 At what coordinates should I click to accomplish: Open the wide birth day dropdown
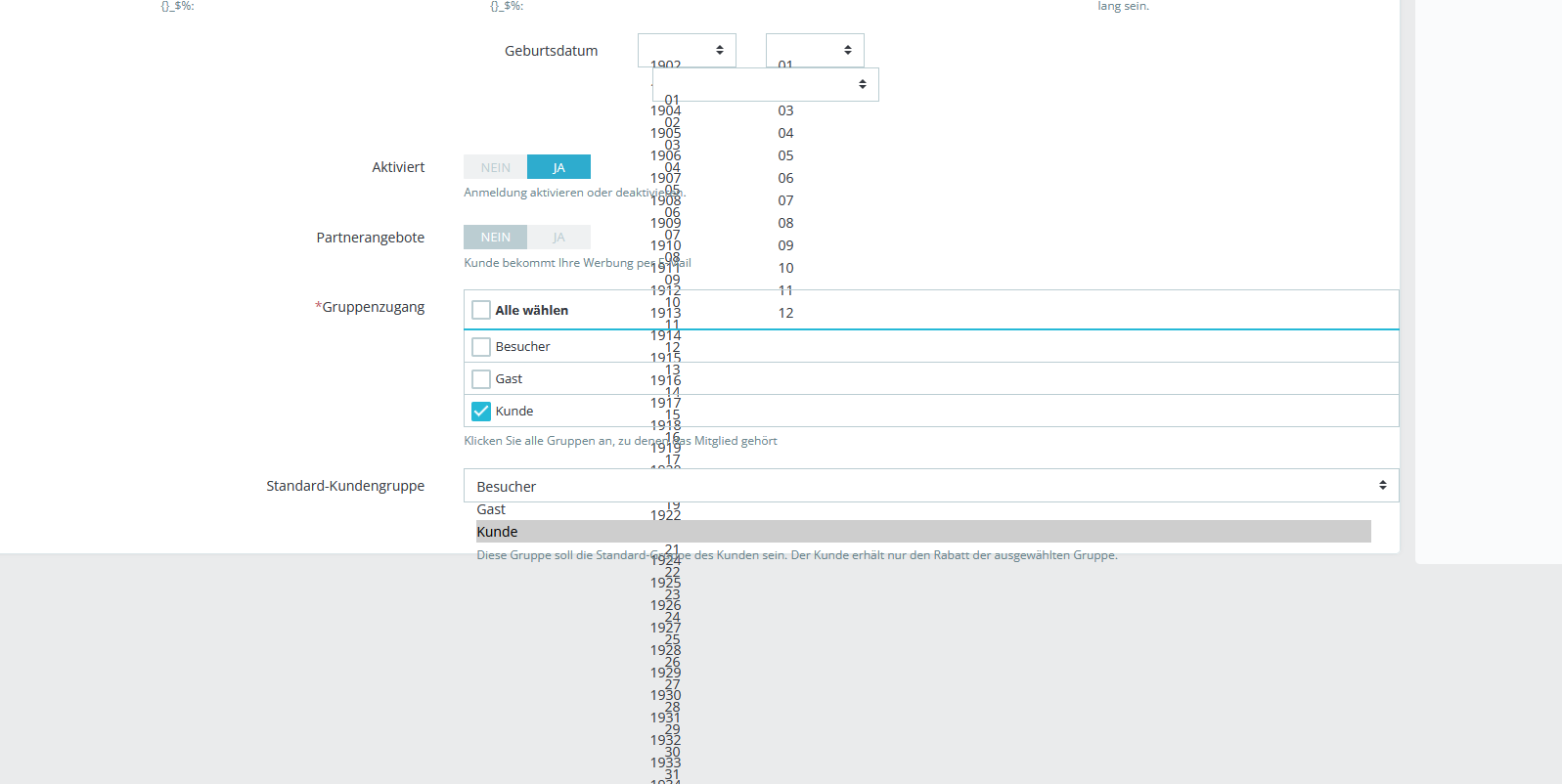(766, 84)
